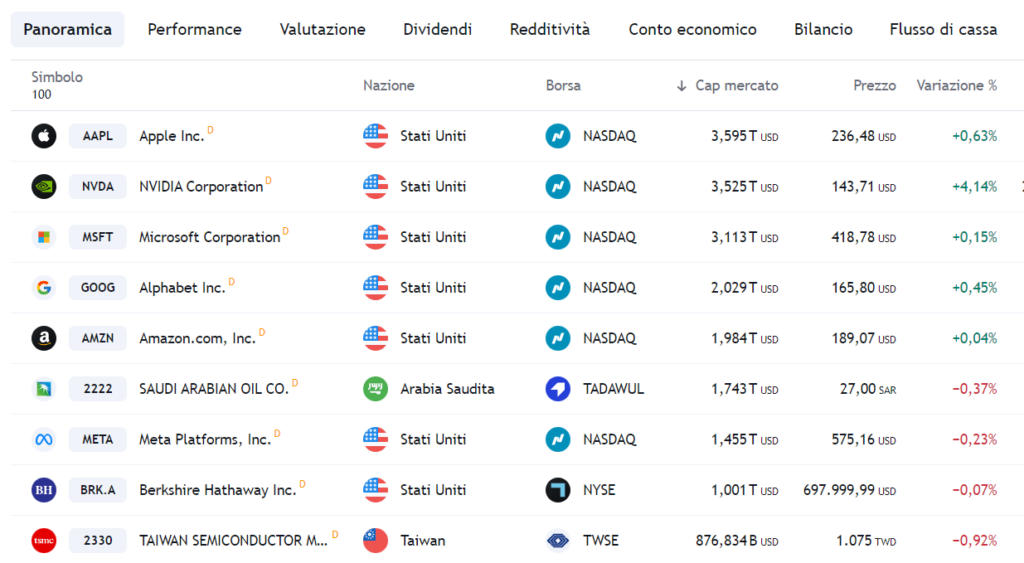Click the Saudi Aramco logo icon
The image size is (1024, 563).
coord(44,388)
